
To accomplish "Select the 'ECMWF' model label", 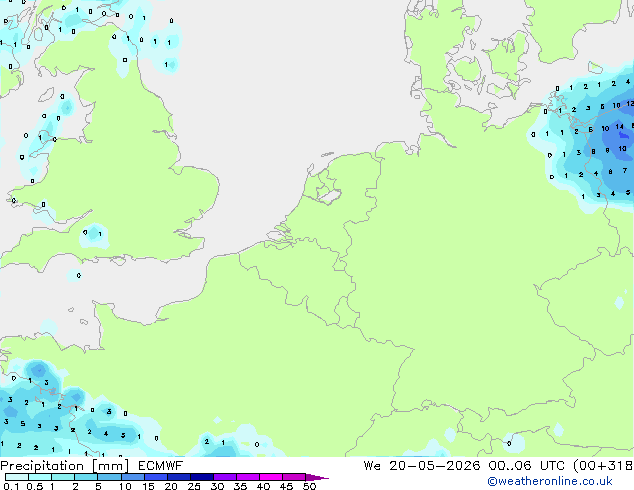I will [160, 466].
